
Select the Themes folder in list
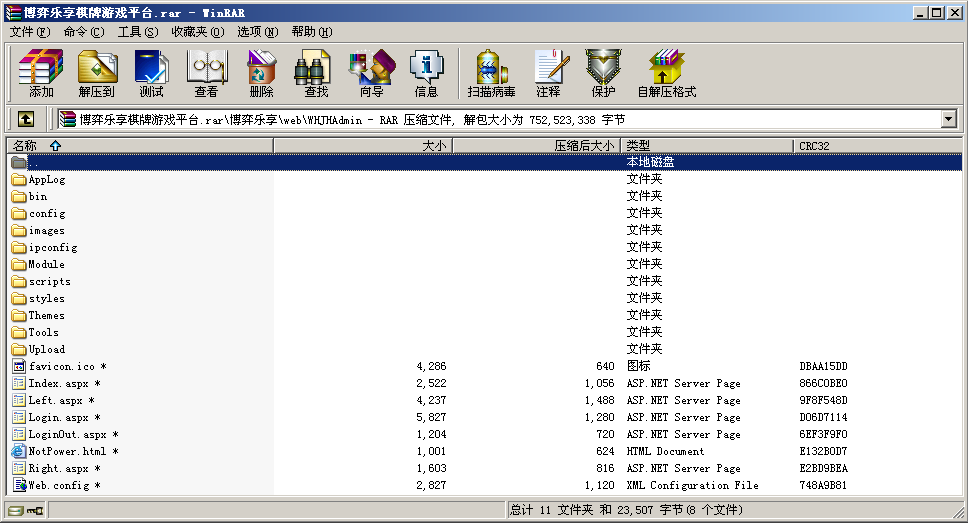(46, 315)
